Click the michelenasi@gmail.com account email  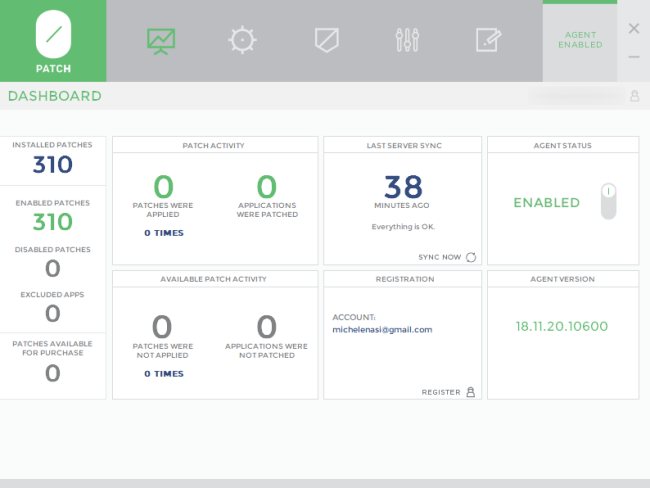(x=382, y=330)
